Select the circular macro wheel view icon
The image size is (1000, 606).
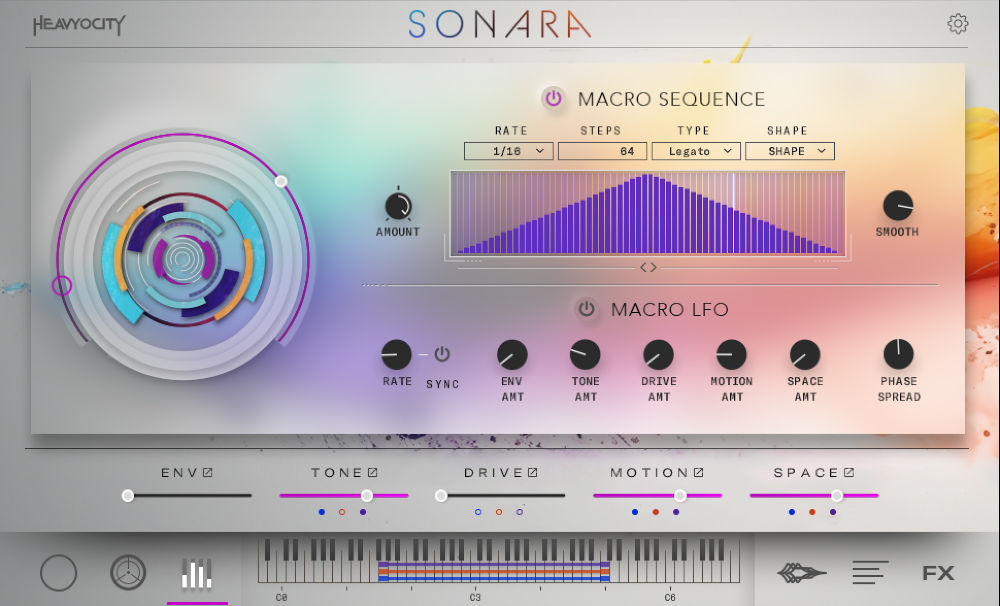[60, 574]
